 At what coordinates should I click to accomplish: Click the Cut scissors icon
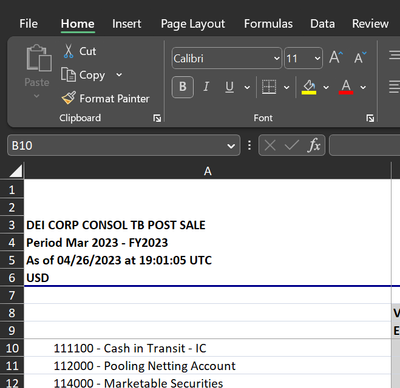click(68, 51)
